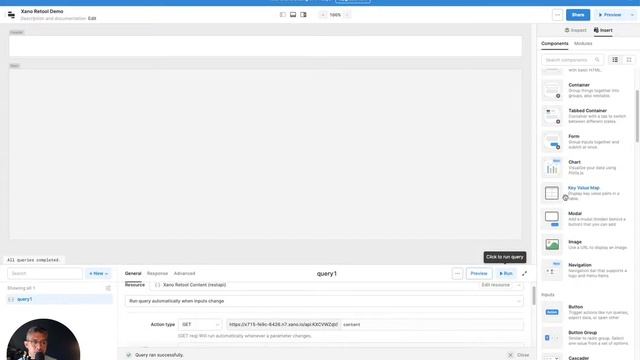Select the Modules tab
This screenshot has height=360, width=640.
pos(583,43)
